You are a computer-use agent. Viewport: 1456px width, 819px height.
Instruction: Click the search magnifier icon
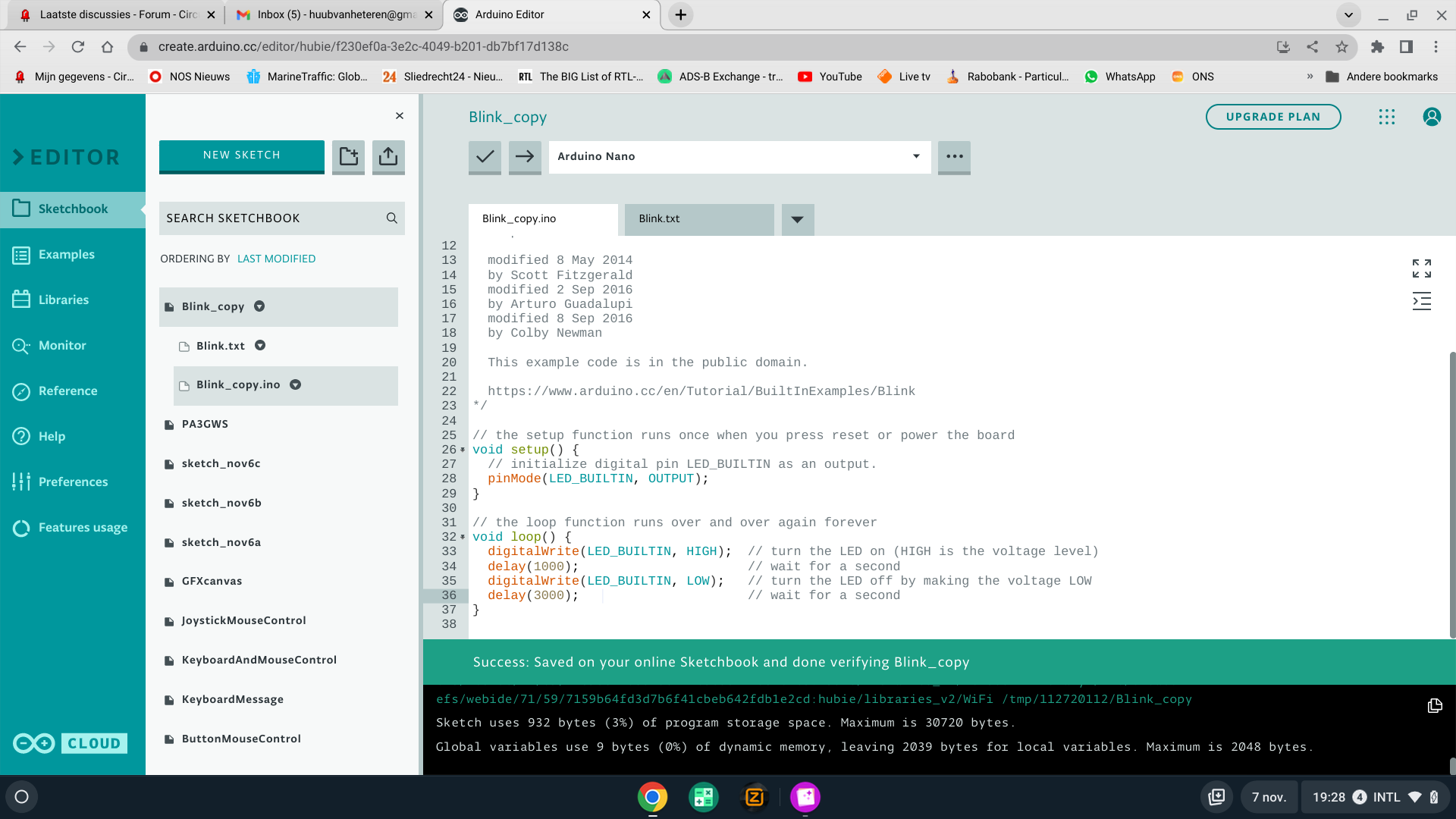392,218
